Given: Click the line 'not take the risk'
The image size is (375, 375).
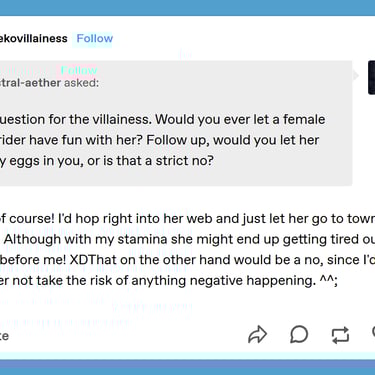Looking at the screenshot, I should click(168, 280).
